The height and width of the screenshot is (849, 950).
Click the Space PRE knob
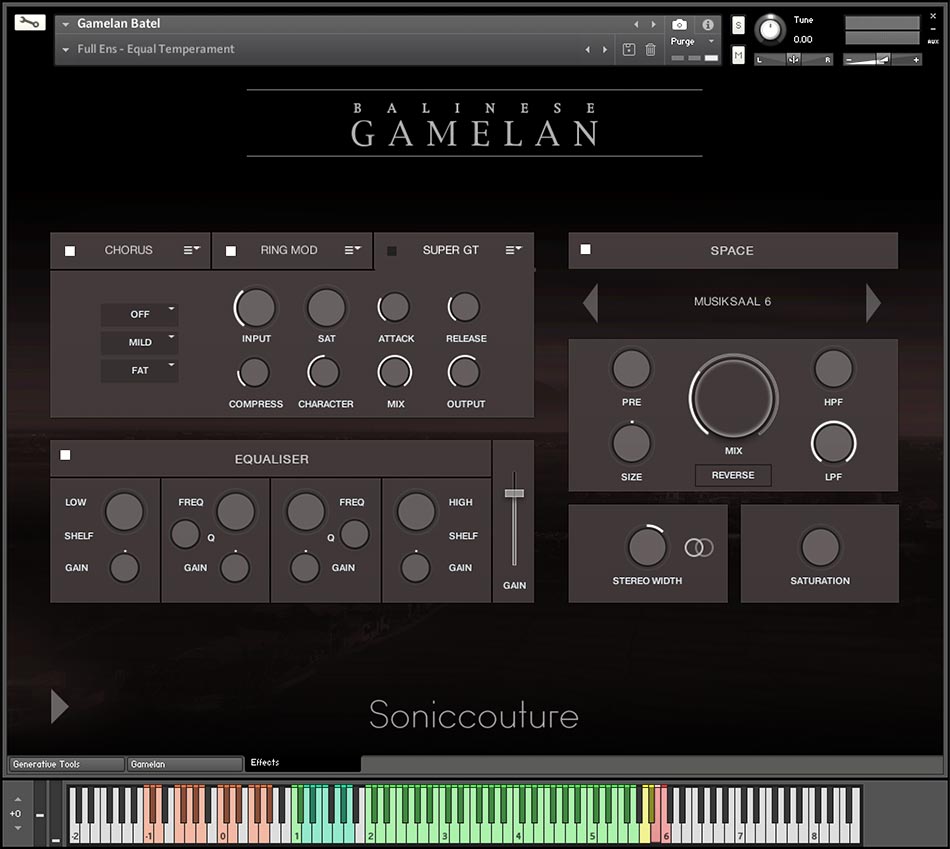(x=631, y=369)
